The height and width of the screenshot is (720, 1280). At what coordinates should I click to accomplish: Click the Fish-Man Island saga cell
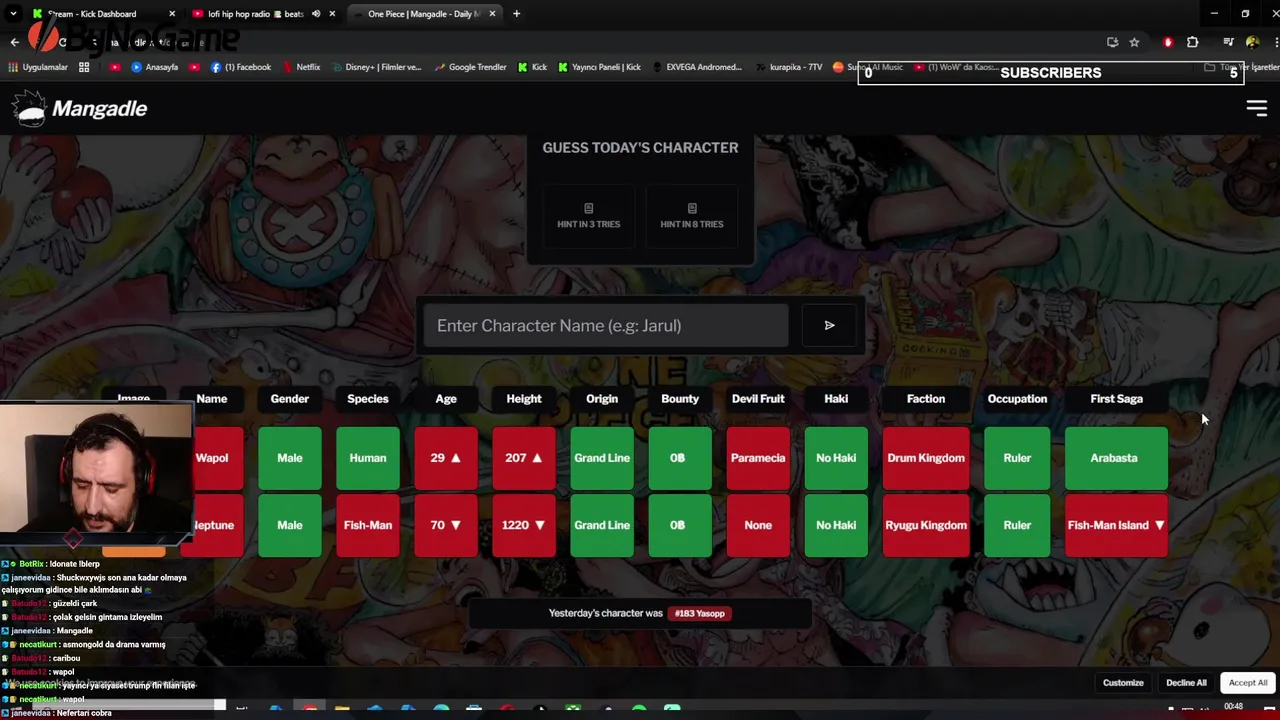1116,525
